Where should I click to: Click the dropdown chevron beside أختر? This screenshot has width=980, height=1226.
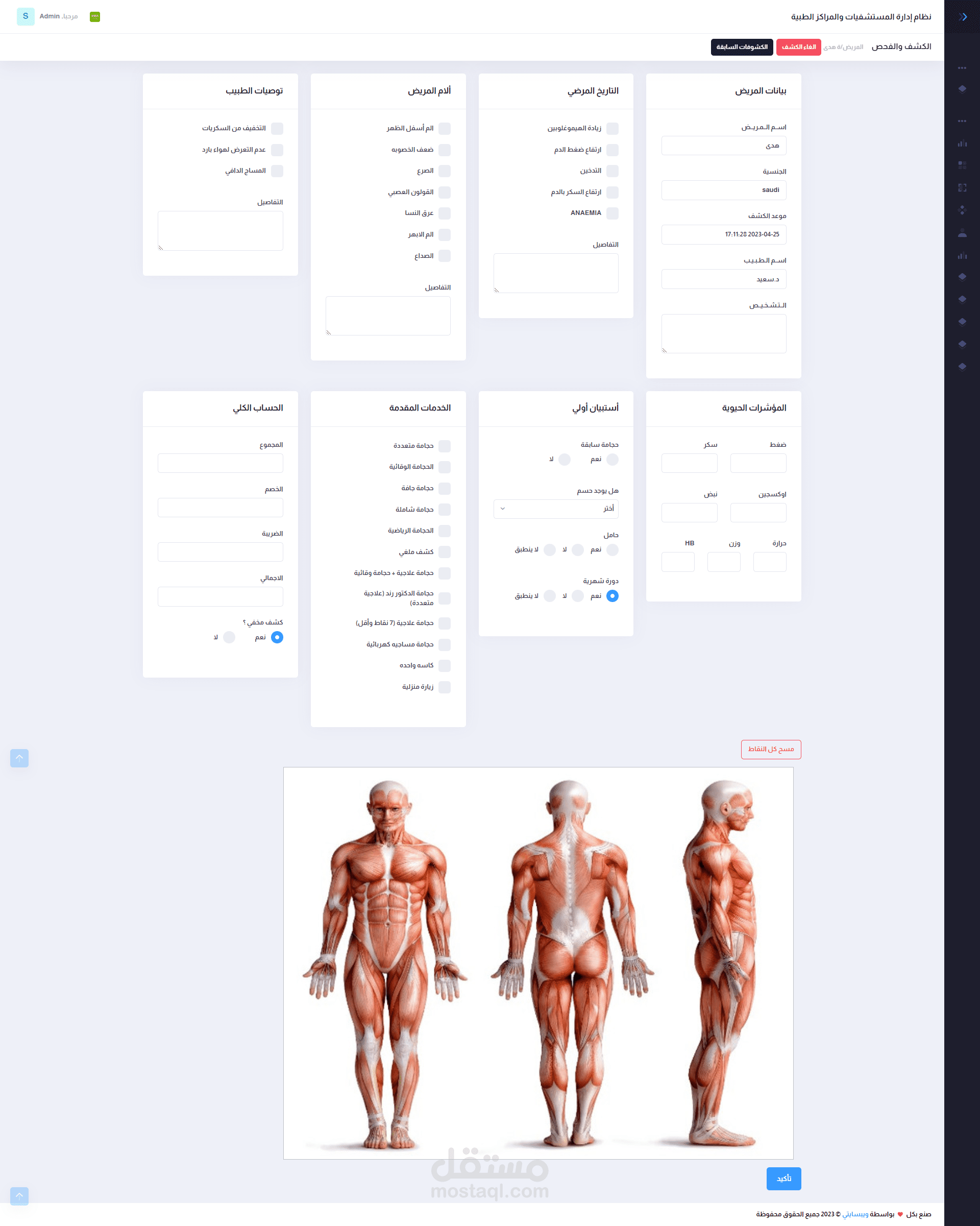tap(503, 509)
